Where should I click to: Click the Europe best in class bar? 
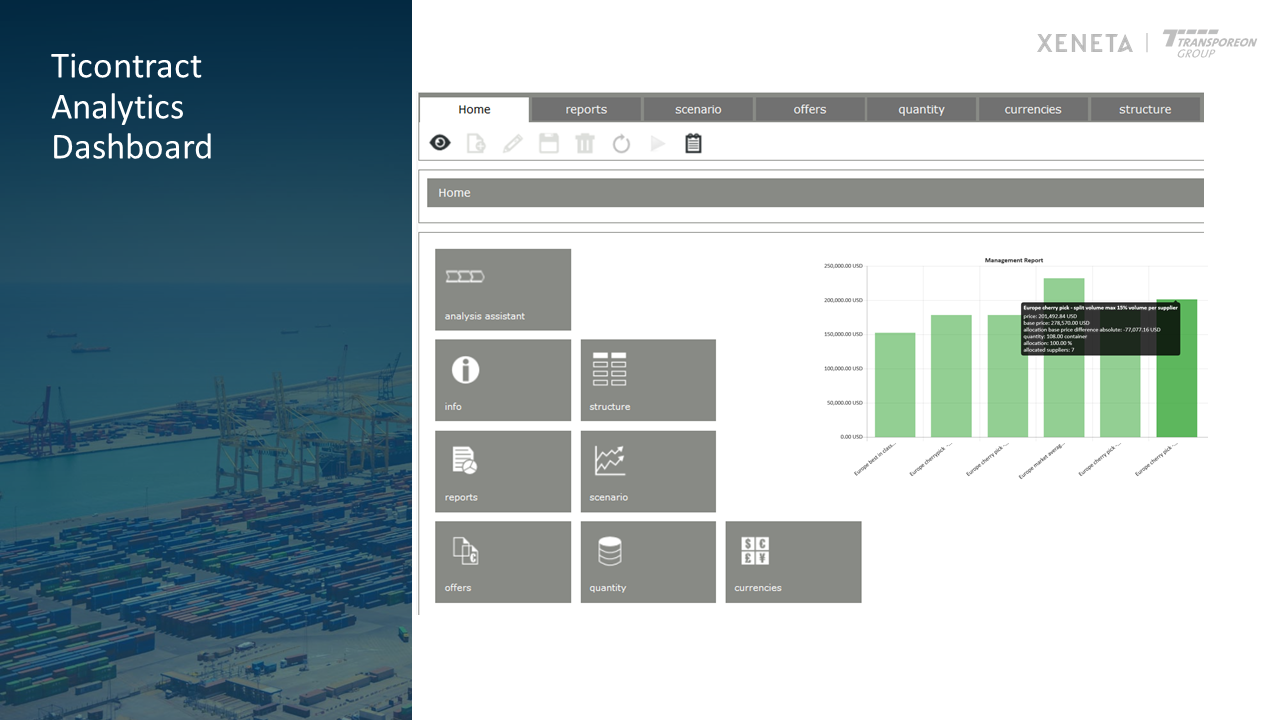895,385
